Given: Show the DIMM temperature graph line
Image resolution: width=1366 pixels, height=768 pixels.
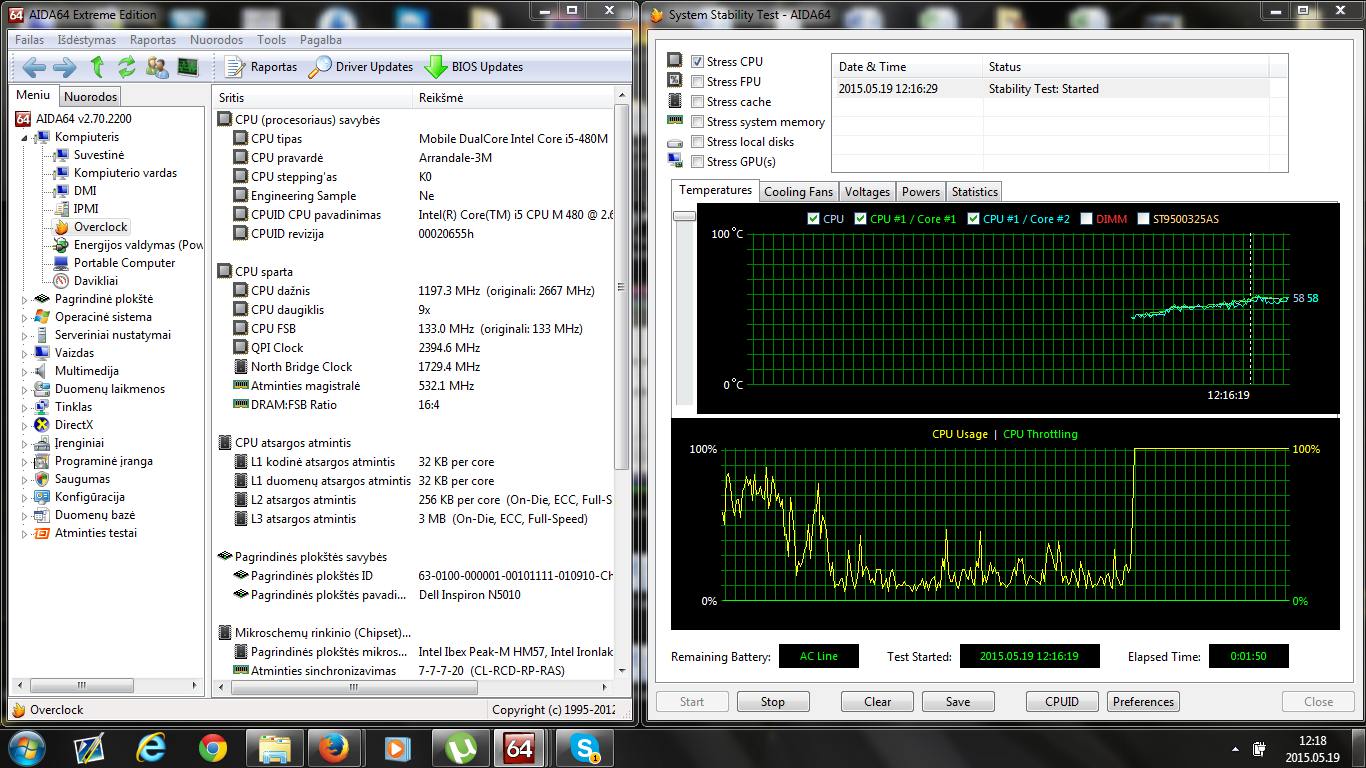Looking at the screenshot, I should 1086,219.
